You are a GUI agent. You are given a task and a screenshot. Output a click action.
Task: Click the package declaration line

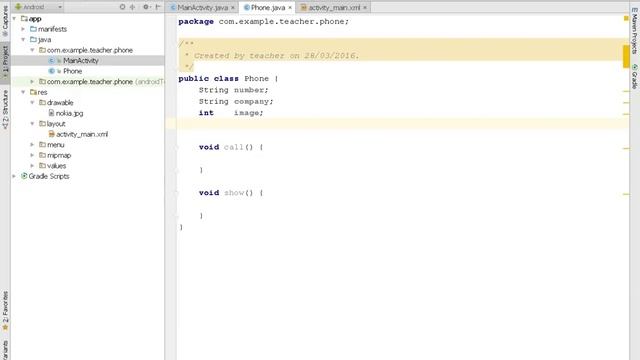pos(264,22)
